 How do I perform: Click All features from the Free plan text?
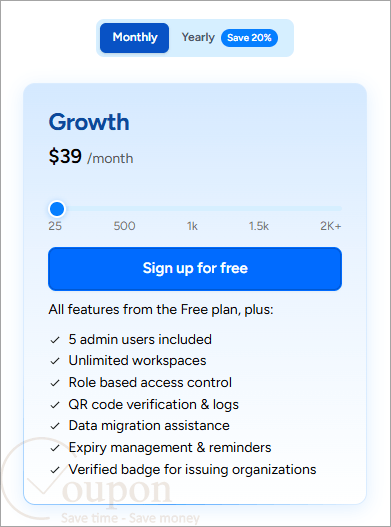pos(161,310)
